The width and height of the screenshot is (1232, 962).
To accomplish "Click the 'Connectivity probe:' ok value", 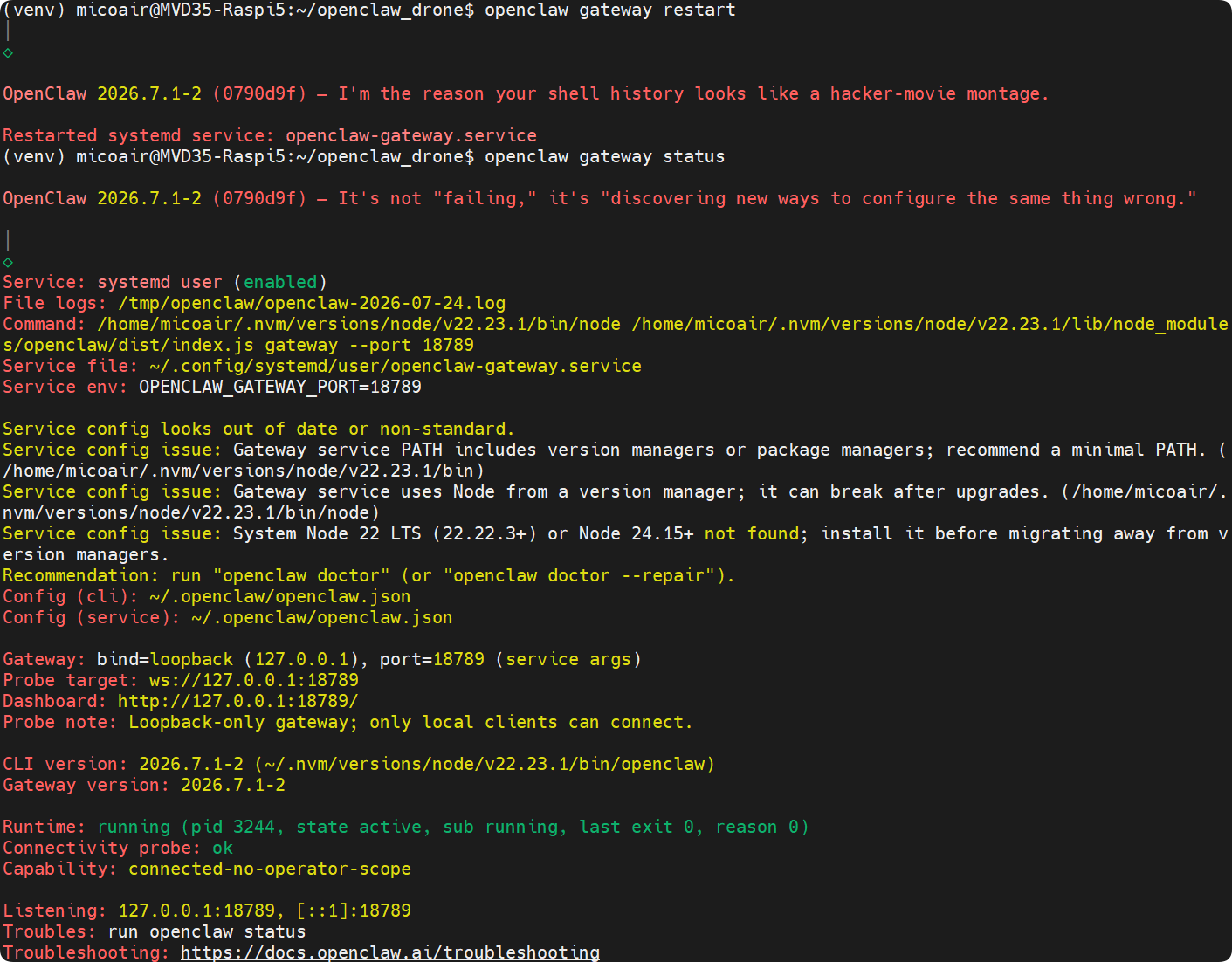I will tap(223, 848).
